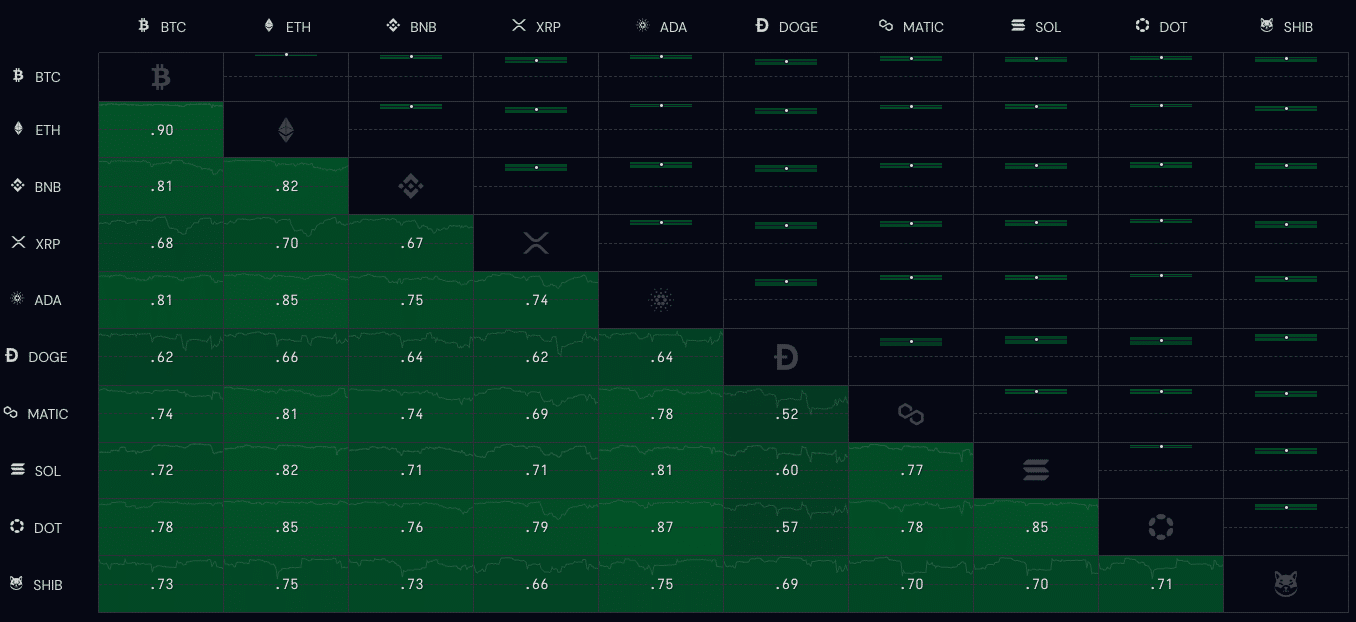The image size is (1356, 622).
Task: Select the BNB diamond icon on the diagonal
Action: [411, 186]
